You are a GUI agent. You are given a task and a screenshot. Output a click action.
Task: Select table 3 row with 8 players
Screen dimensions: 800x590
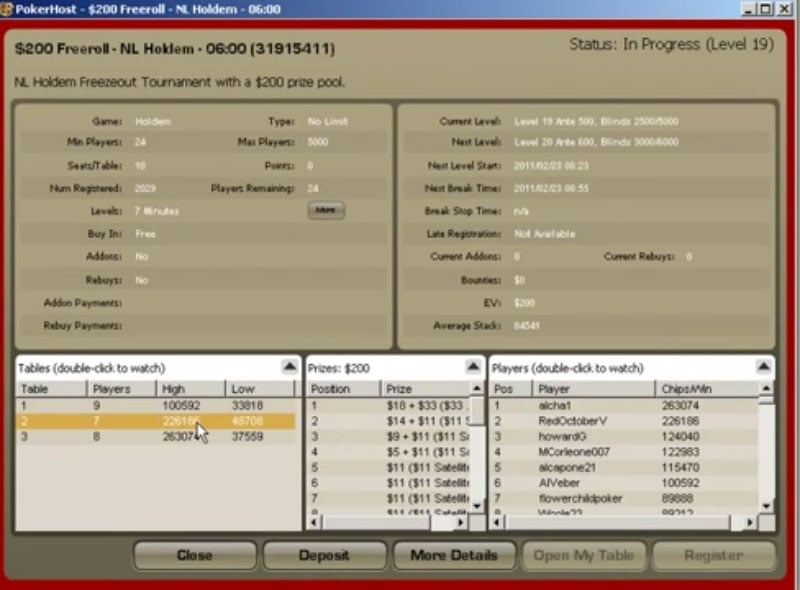(156, 437)
